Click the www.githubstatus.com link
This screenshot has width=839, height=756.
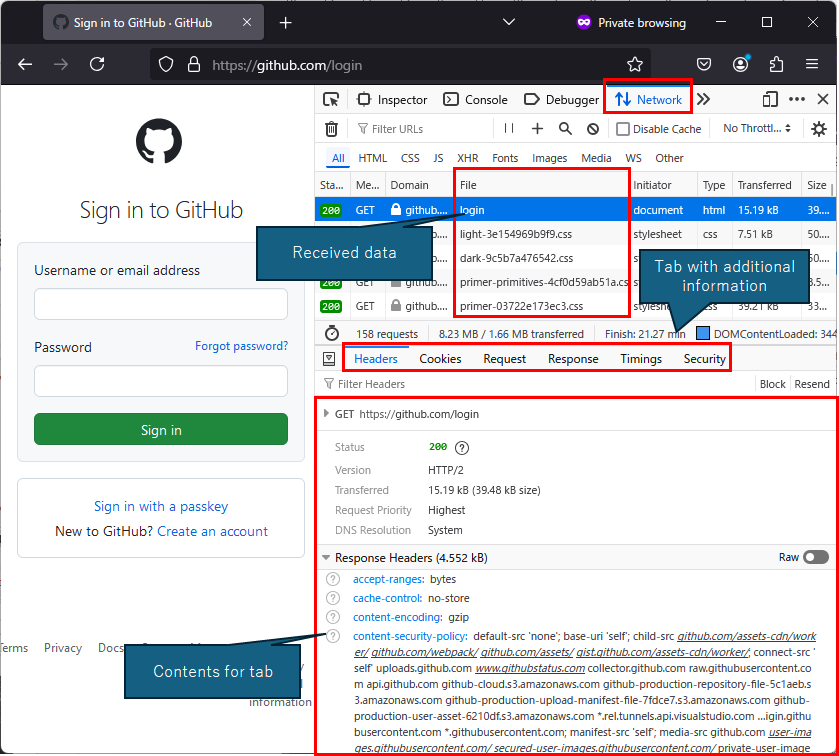[530, 668]
